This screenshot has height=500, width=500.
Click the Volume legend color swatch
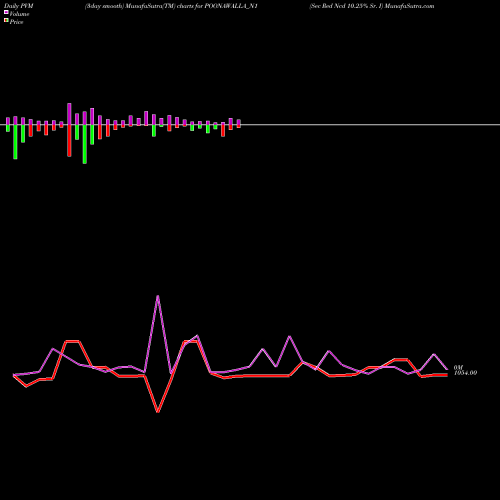coord(6,12)
